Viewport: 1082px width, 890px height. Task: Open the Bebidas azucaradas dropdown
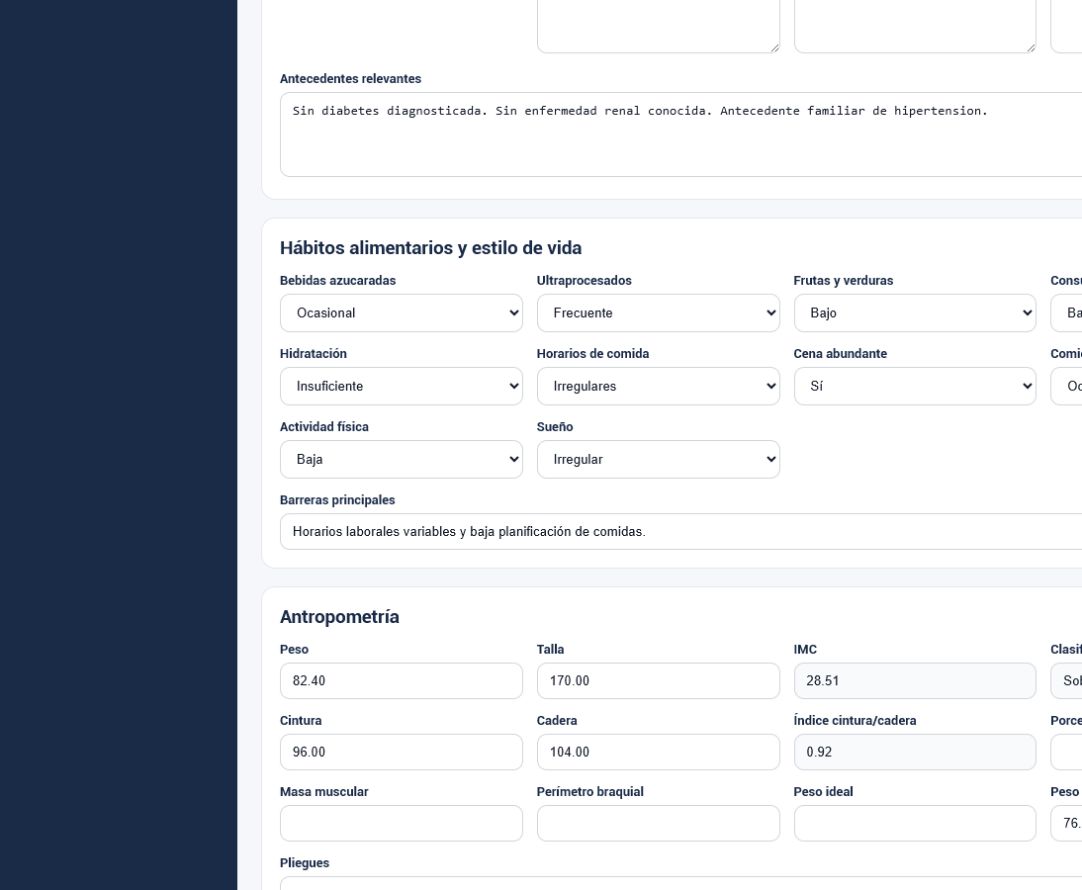tap(401, 313)
